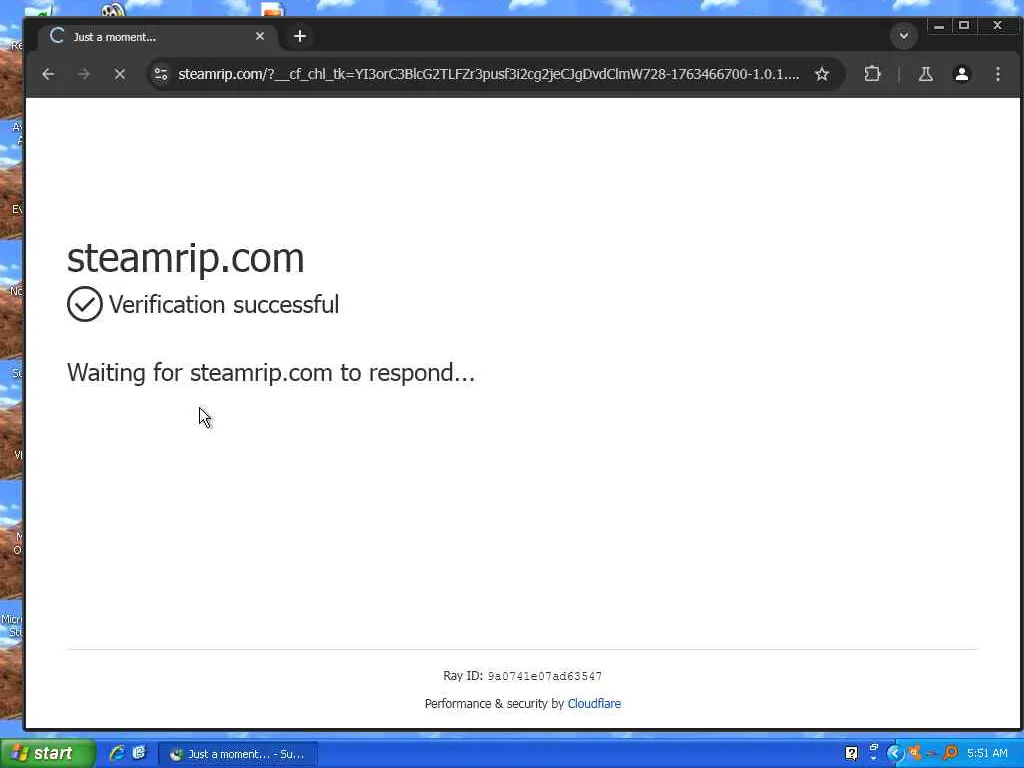
Task: Minimize the Chrome window
Action: [938, 26]
